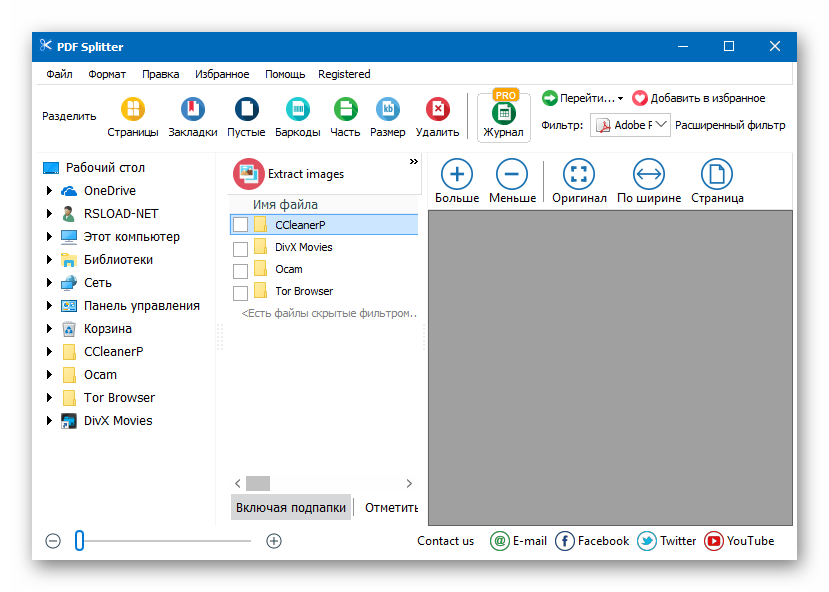Expand the Этот компьютер tree node

pyautogui.click(x=48, y=237)
